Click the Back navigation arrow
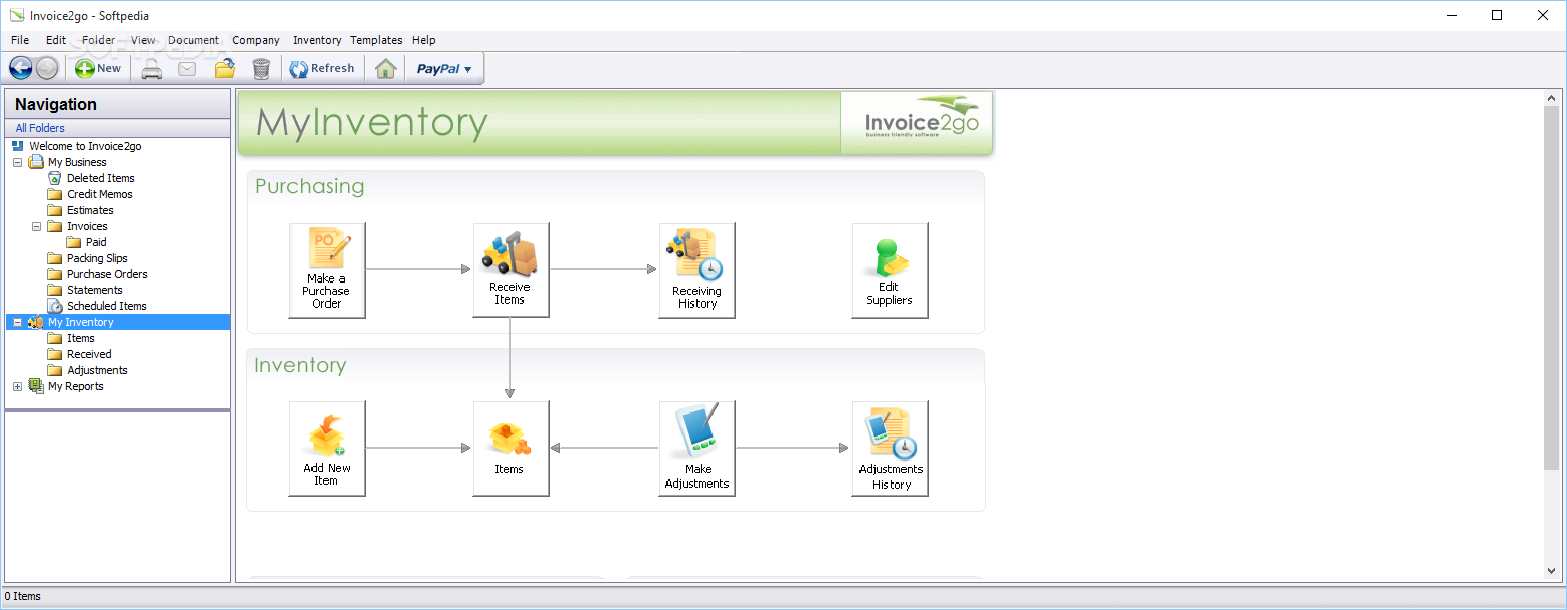Screen dimensions: 1567x610 click(x=21, y=68)
